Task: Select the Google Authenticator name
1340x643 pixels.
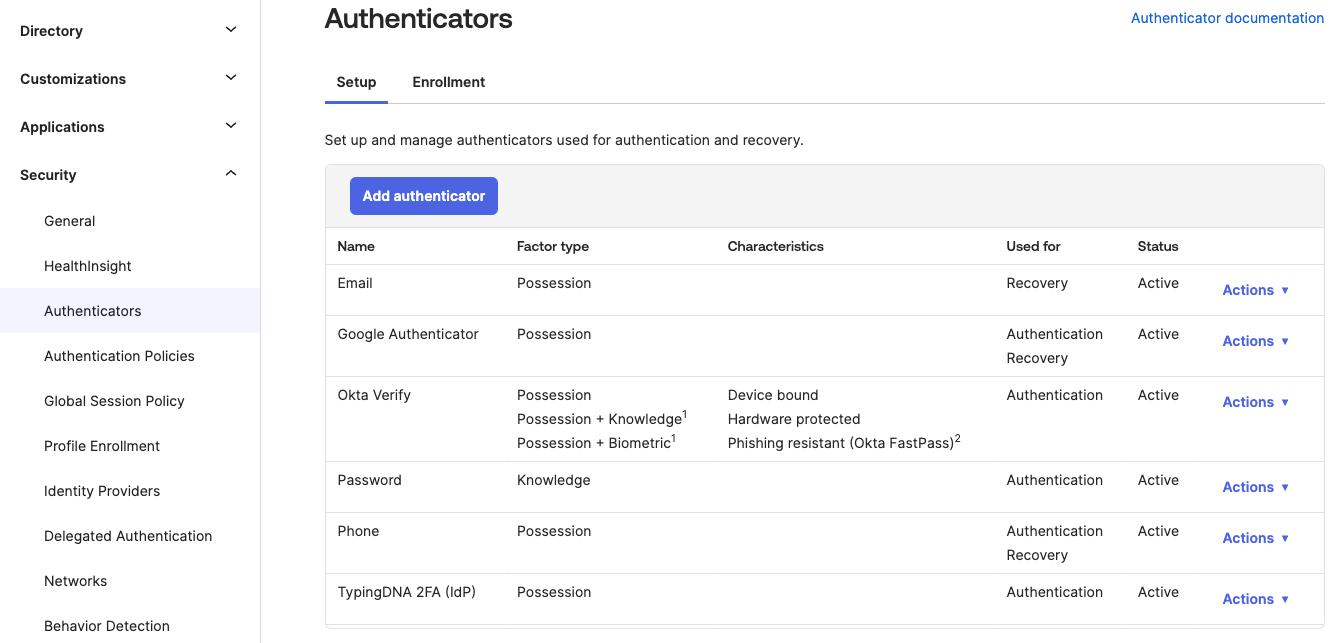Action: (x=408, y=334)
